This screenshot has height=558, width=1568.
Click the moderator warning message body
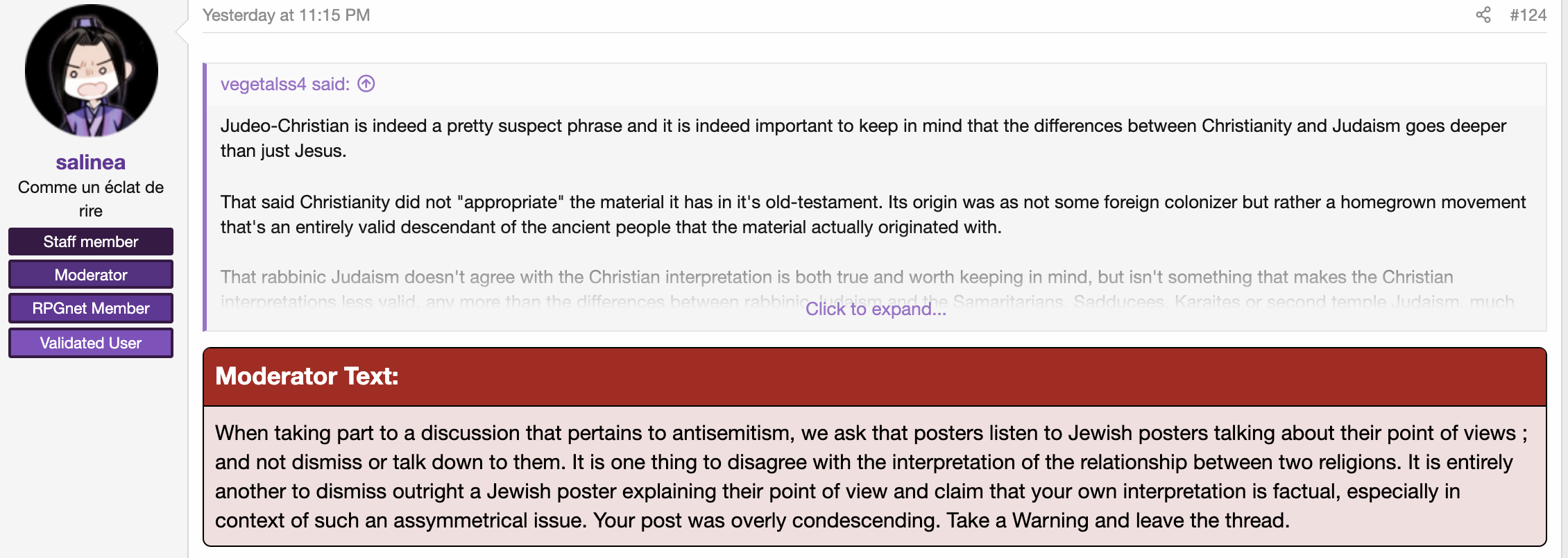[x=875, y=476]
